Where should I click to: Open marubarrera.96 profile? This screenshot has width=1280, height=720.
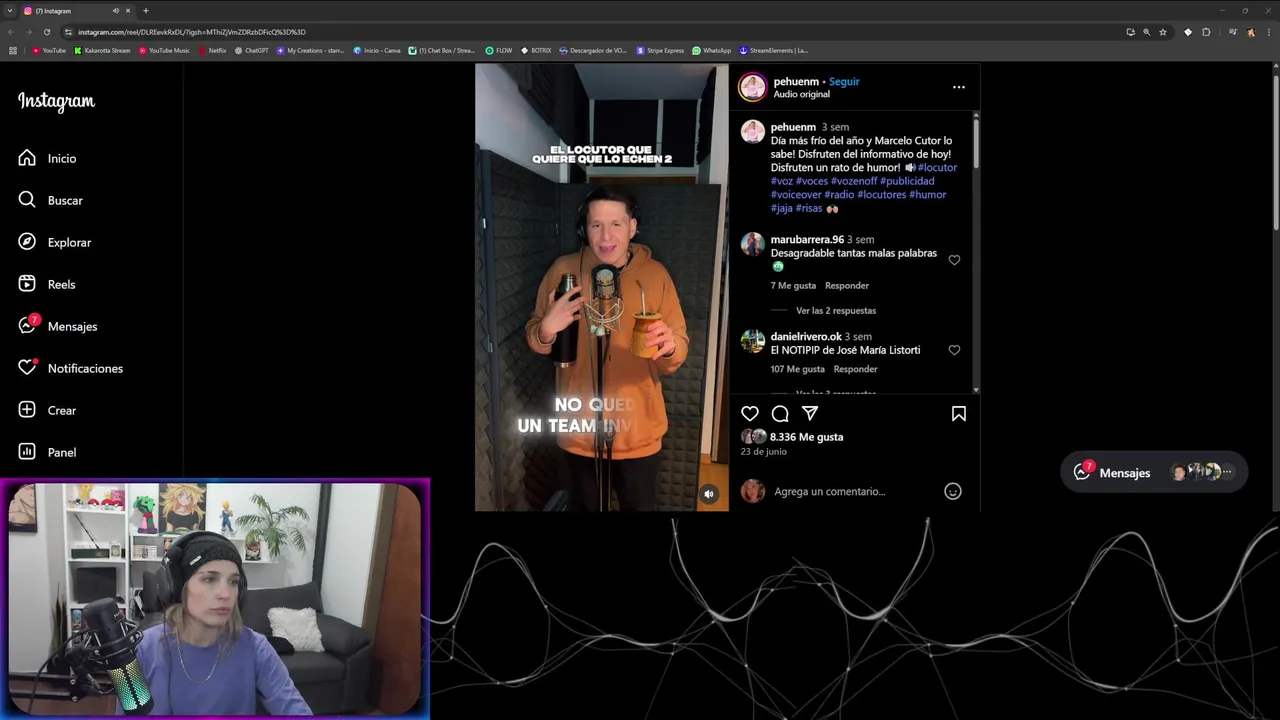tap(807, 240)
